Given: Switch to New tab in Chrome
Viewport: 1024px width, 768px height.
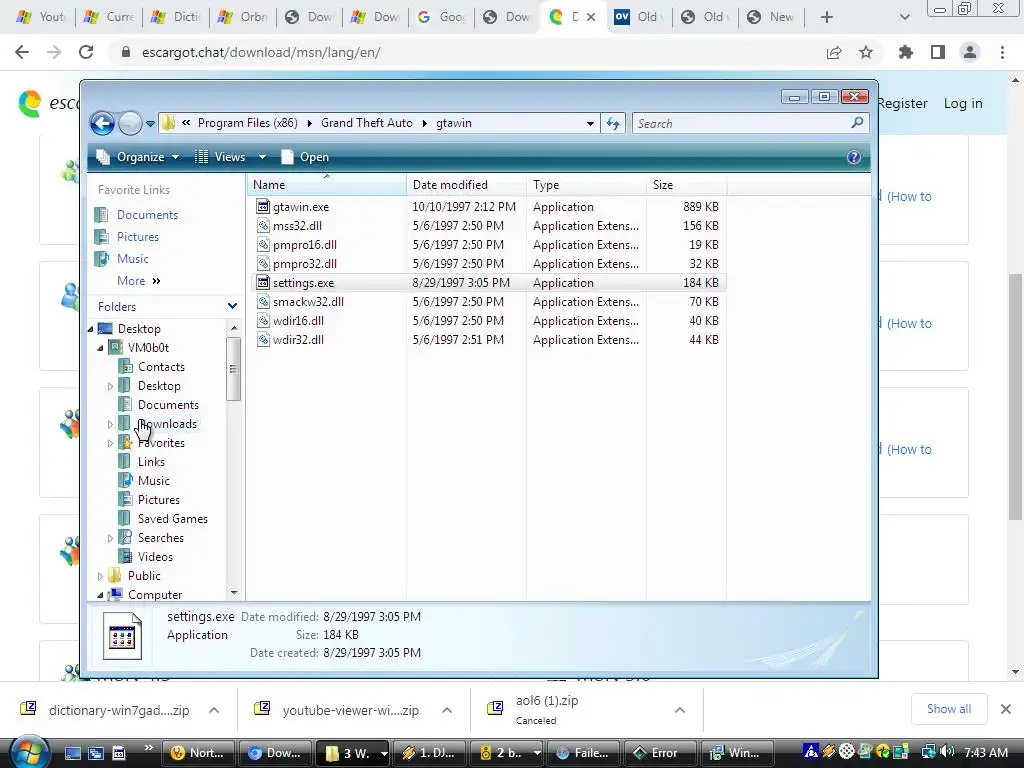Looking at the screenshot, I should tap(771, 17).
